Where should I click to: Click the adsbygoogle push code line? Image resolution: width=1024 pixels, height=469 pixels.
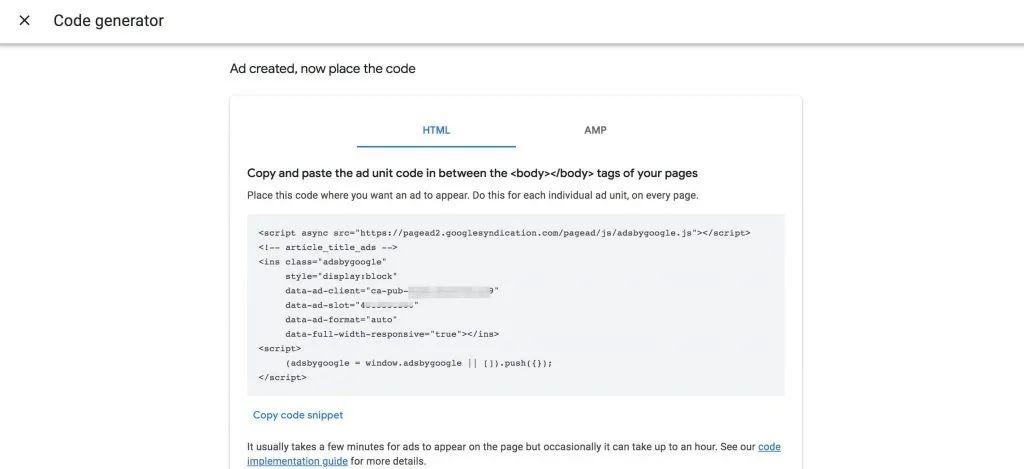pyautogui.click(x=419, y=363)
